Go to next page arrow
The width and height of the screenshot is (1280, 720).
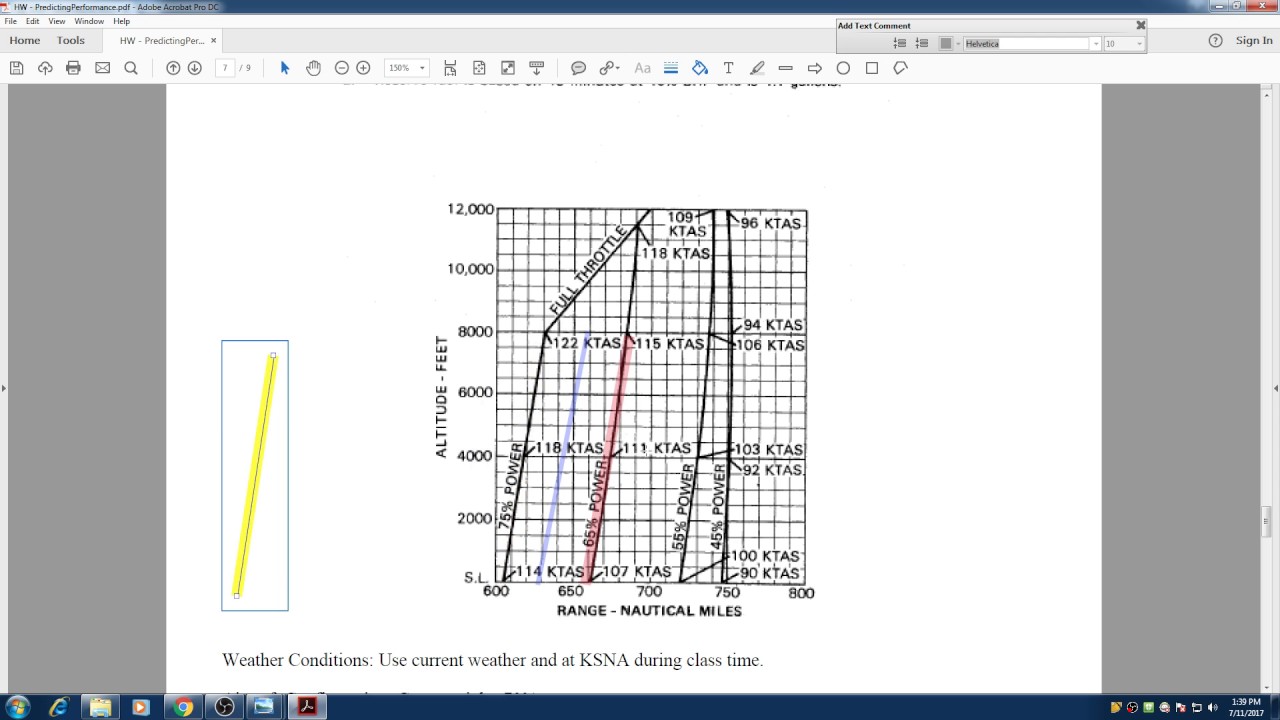point(195,68)
